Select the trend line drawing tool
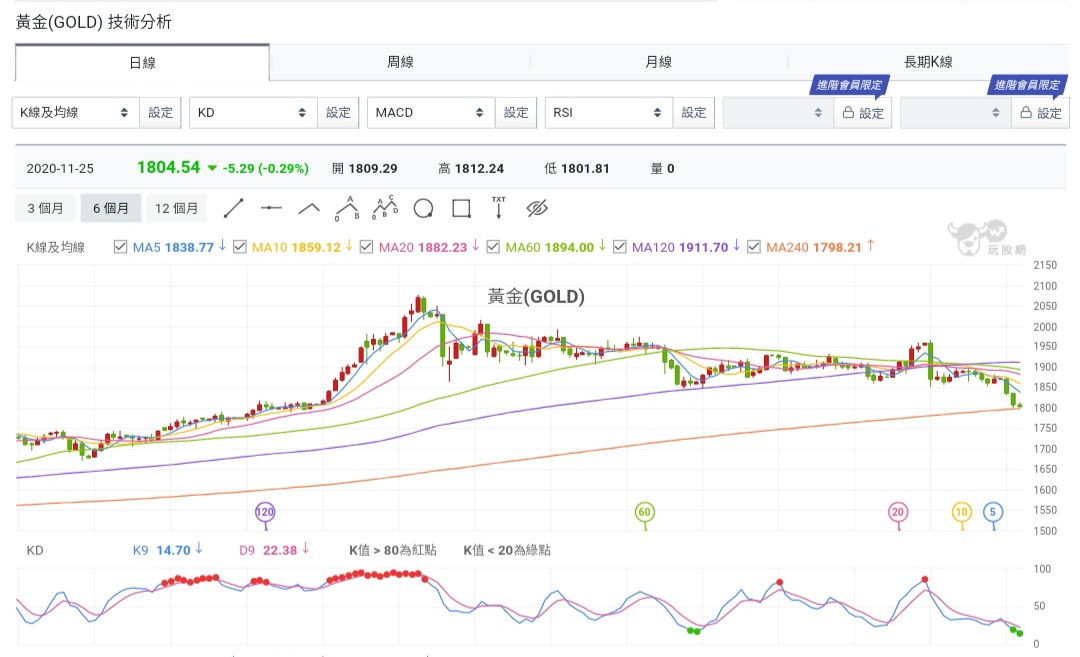This screenshot has height=657, width=1080. [x=233, y=208]
